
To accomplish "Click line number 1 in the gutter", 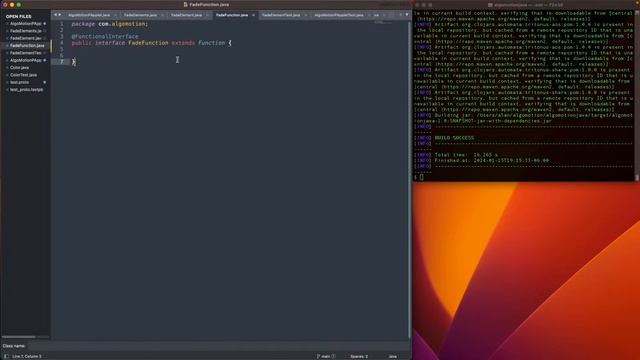I will pyautogui.click(x=62, y=24).
